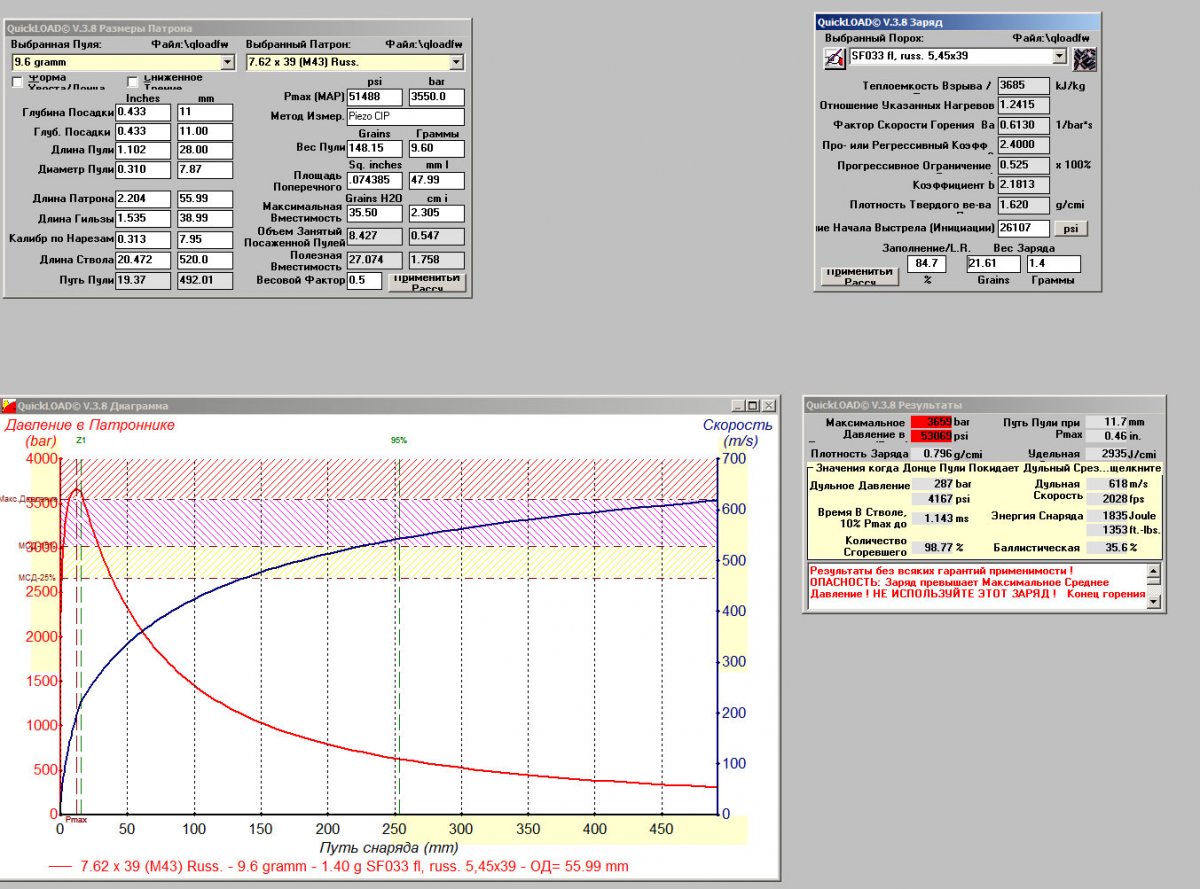Click the QuickLOAD icon in Диаграмма title bar
Viewport: 1200px width, 889px height.
[x=9, y=406]
